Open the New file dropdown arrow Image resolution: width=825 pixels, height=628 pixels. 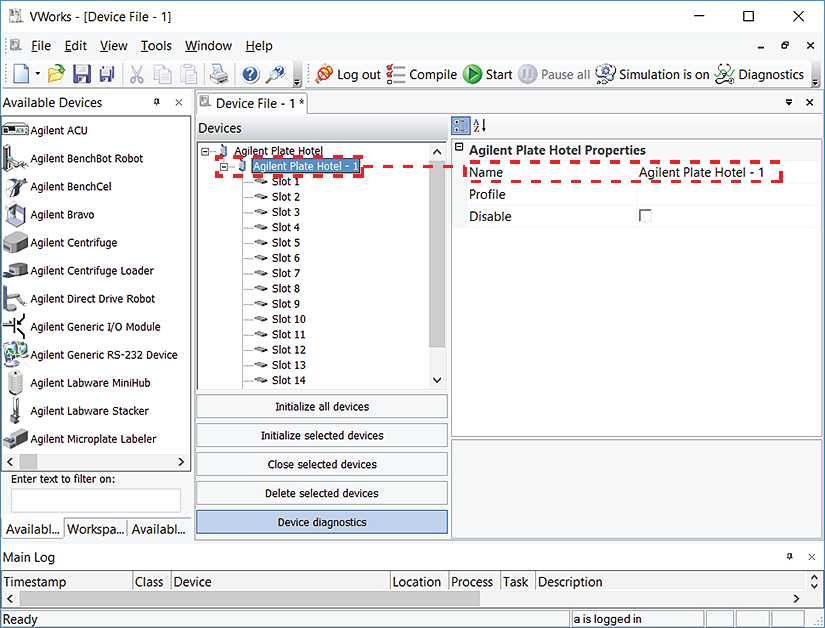(38, 75)
